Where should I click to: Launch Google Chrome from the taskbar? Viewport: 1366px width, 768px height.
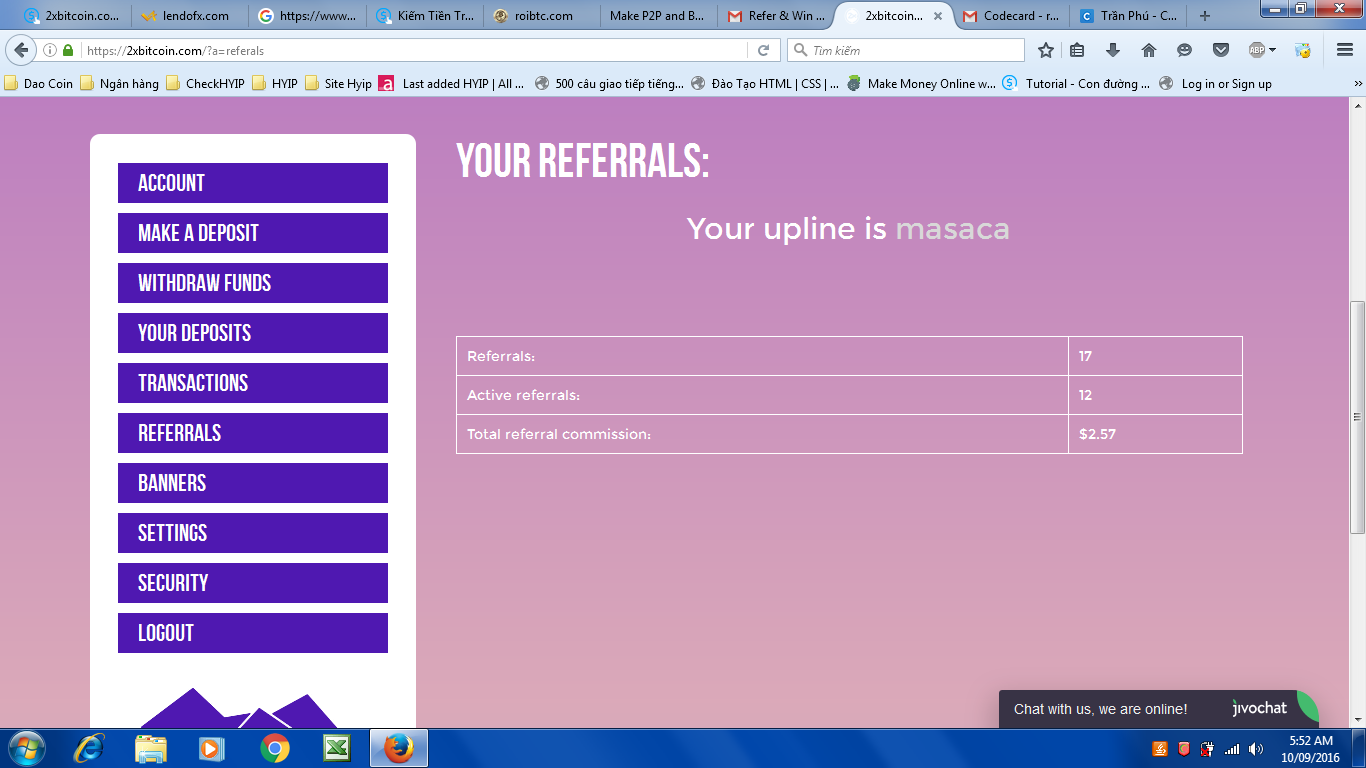(275, 748)
